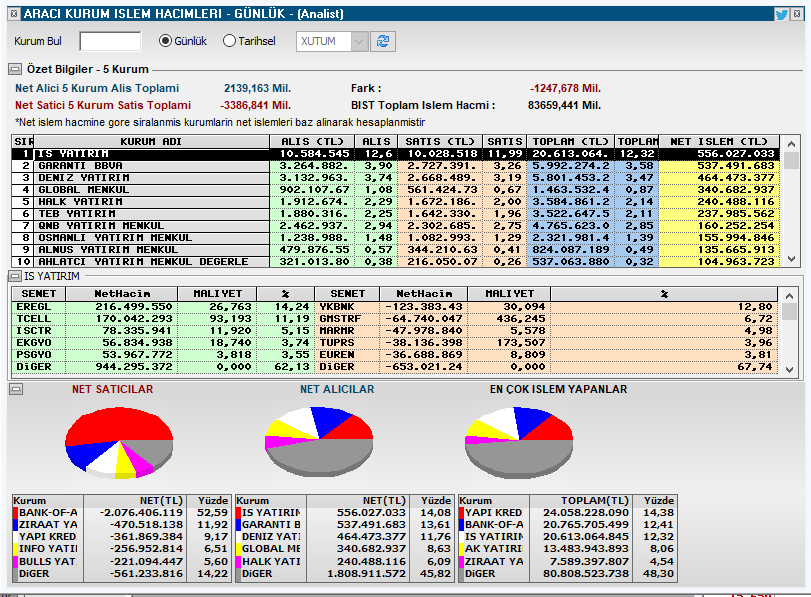Click the MARMR stock cell
Image resolution: width=811 pixels, height=597 pixels.
pos(347,331)
